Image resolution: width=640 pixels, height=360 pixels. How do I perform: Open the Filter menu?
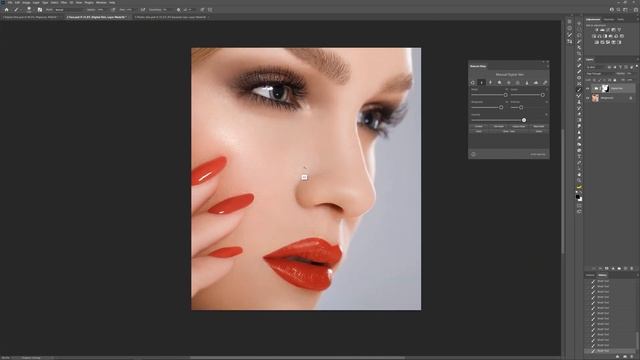coord(64,2)
